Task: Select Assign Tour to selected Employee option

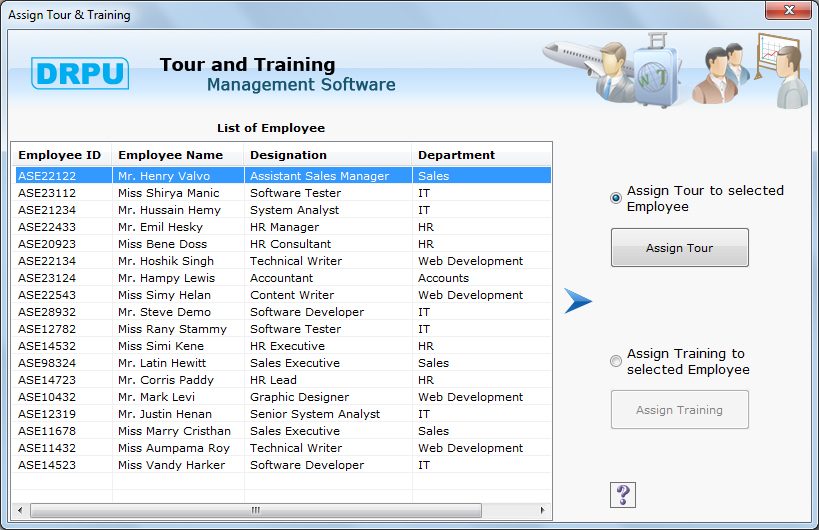Action: point(616,198)
